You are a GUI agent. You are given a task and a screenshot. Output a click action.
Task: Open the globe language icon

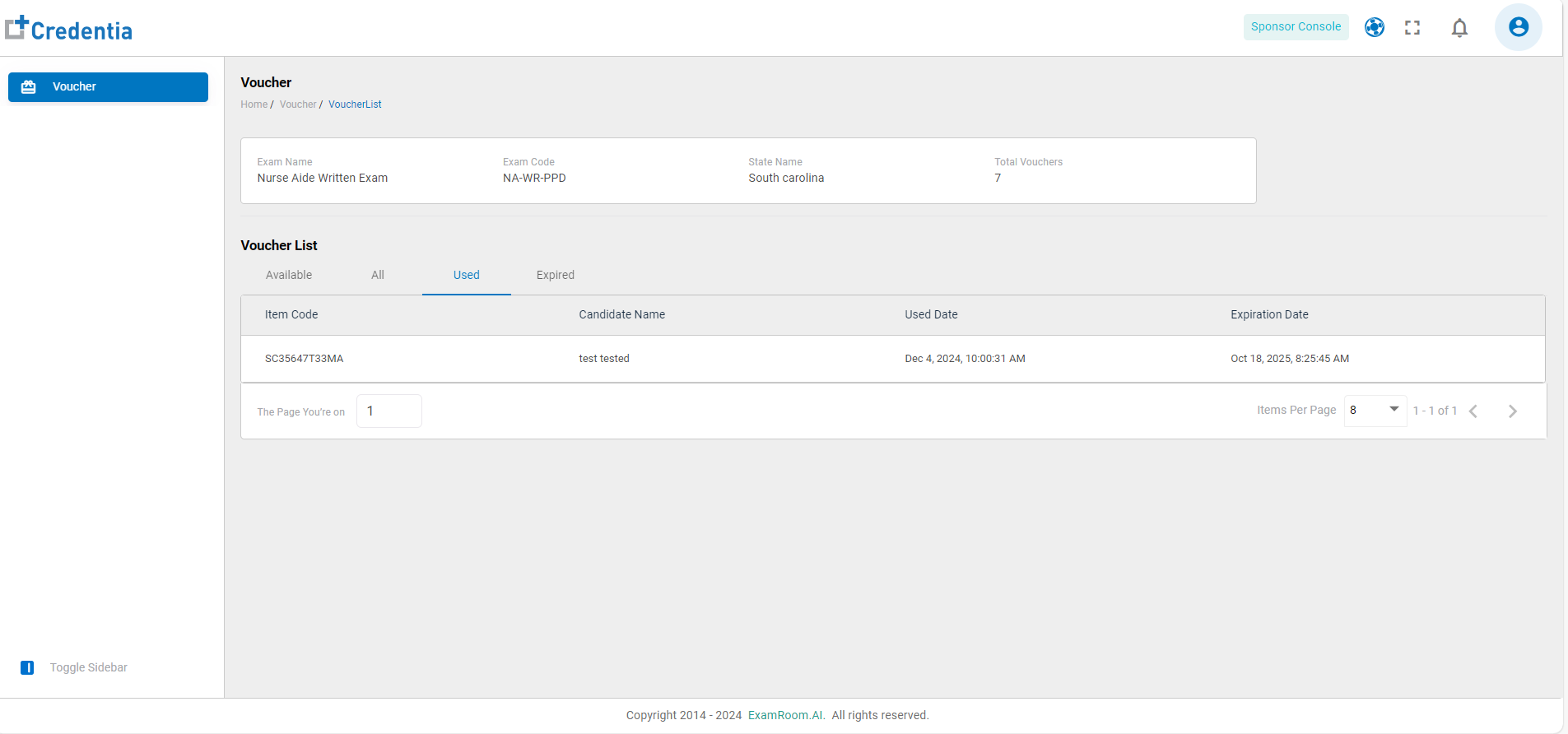click(1375, 27)
